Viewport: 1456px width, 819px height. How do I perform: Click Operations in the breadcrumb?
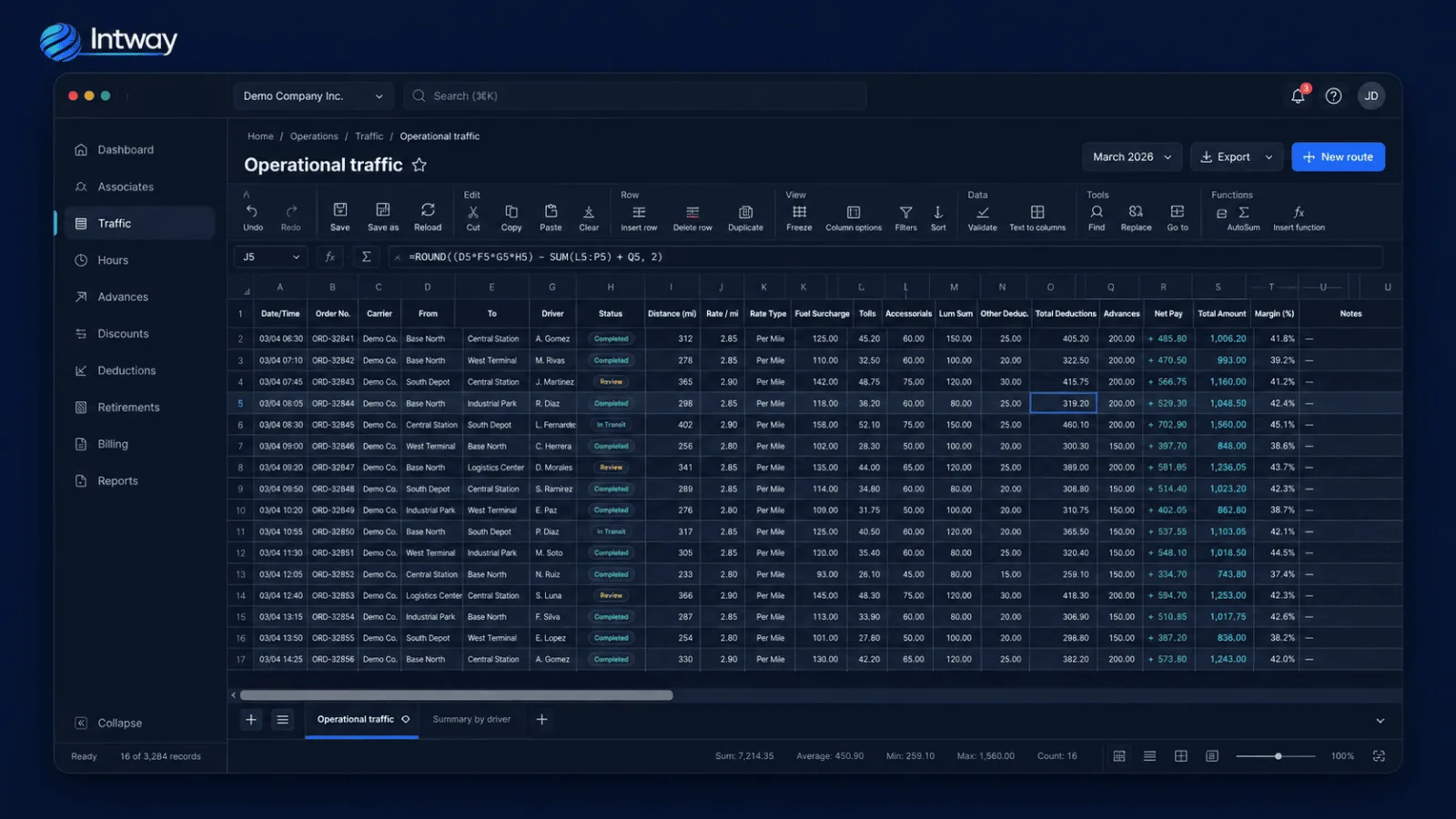[x=314, y=136]
